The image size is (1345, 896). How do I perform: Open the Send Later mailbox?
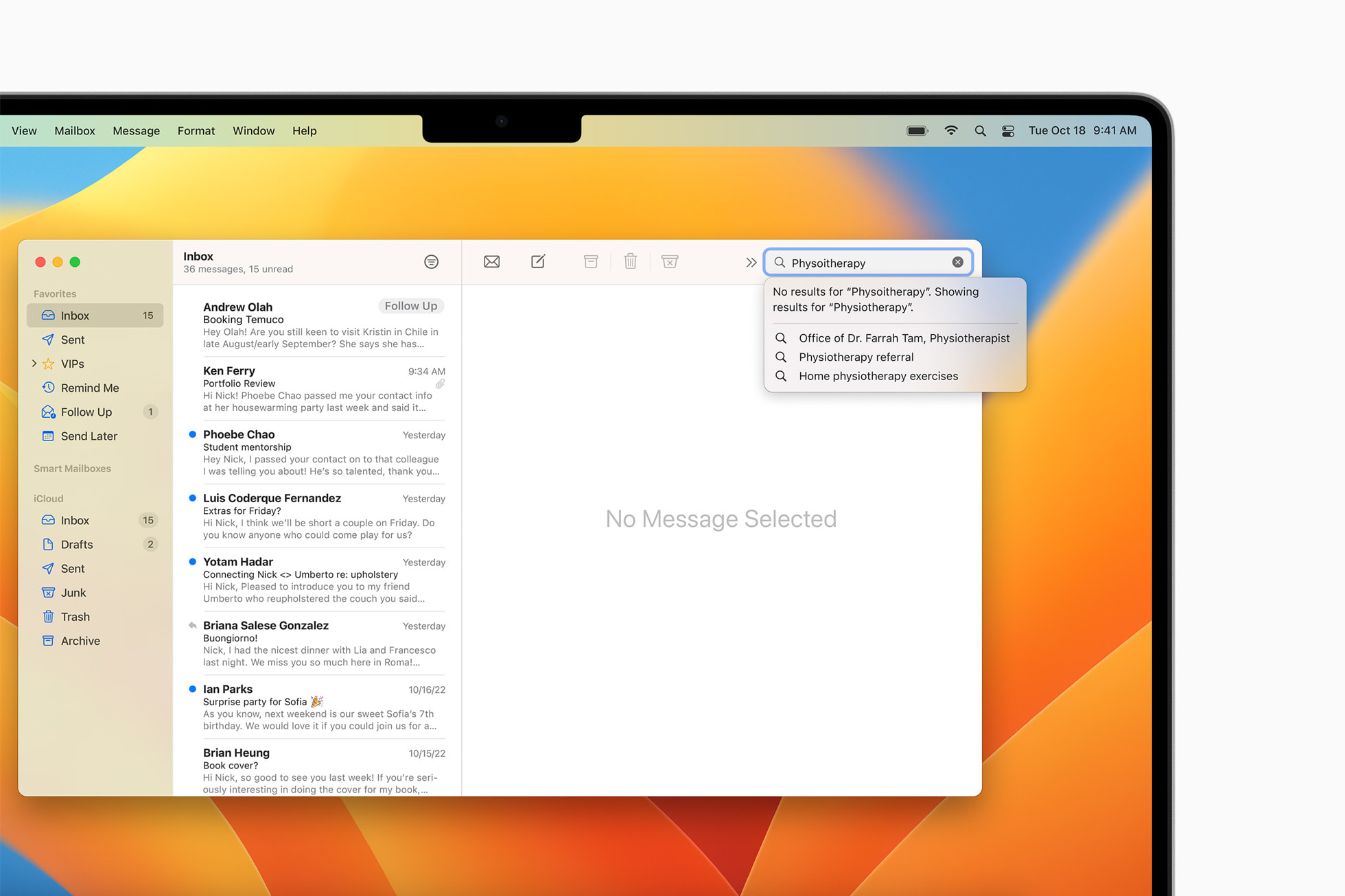[89, 436]
